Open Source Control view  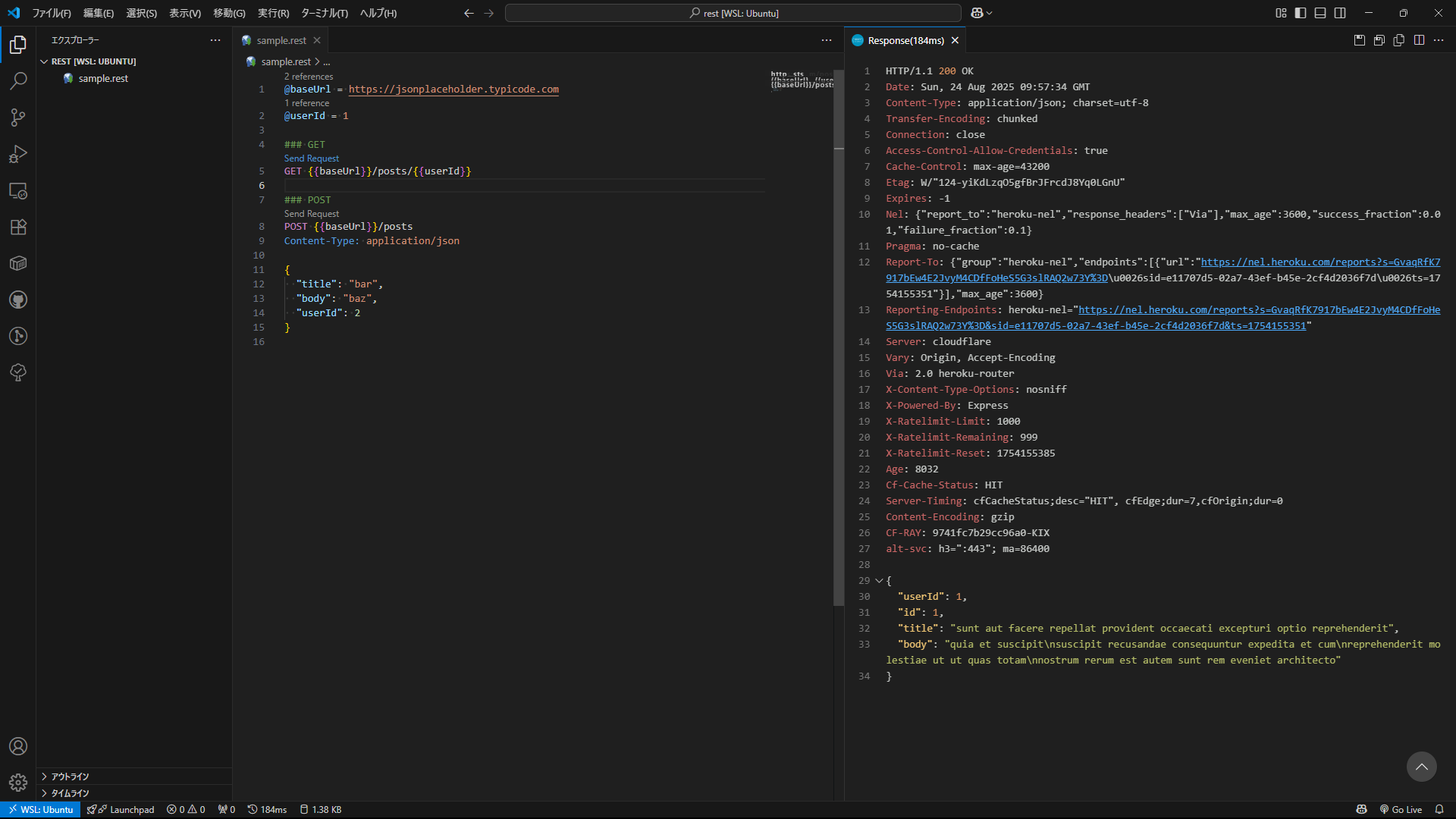[x=18, y=118]
